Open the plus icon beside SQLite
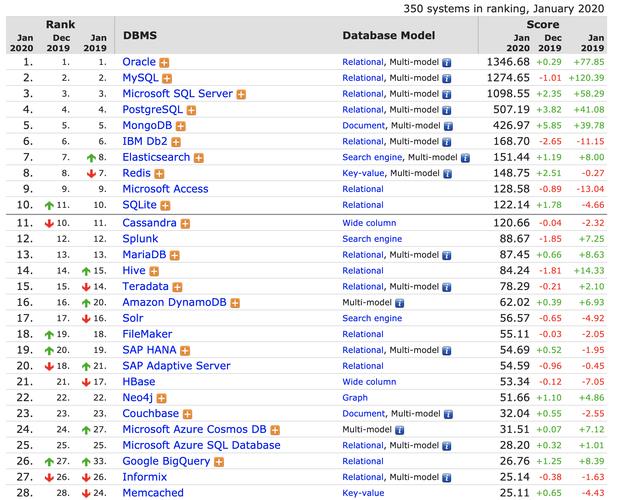The width and height of the screenshot is (617, 500). point(165,205)
